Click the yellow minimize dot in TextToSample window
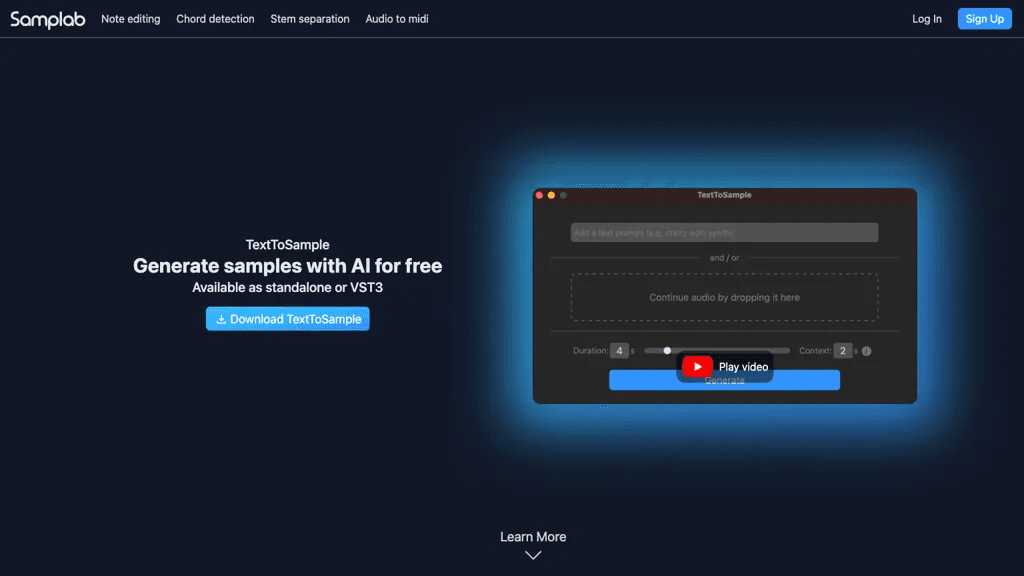 [x=551, y=195]
